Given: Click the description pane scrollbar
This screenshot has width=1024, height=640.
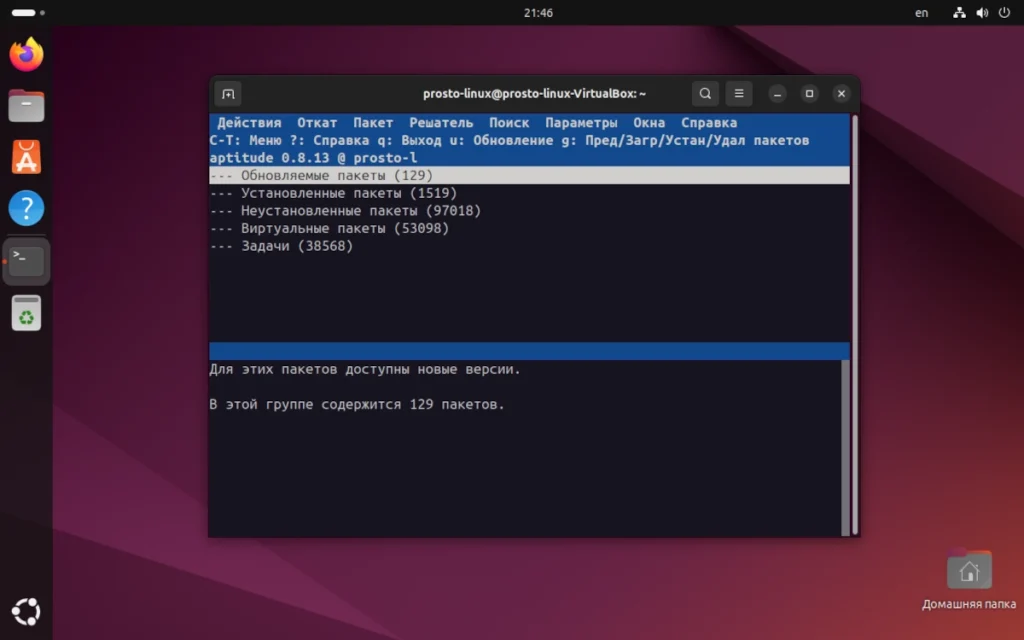Looking at the screenshot, I should coord(846,447).
